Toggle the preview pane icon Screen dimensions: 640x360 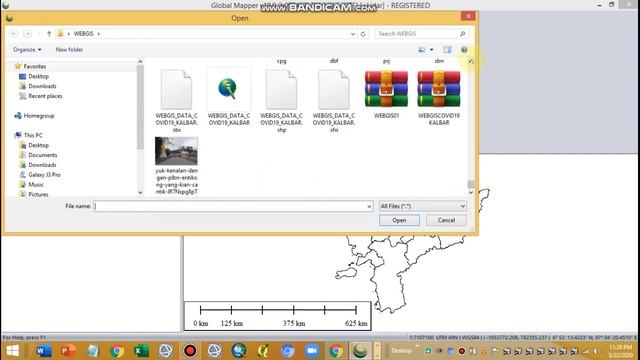(x=447, y=50)
